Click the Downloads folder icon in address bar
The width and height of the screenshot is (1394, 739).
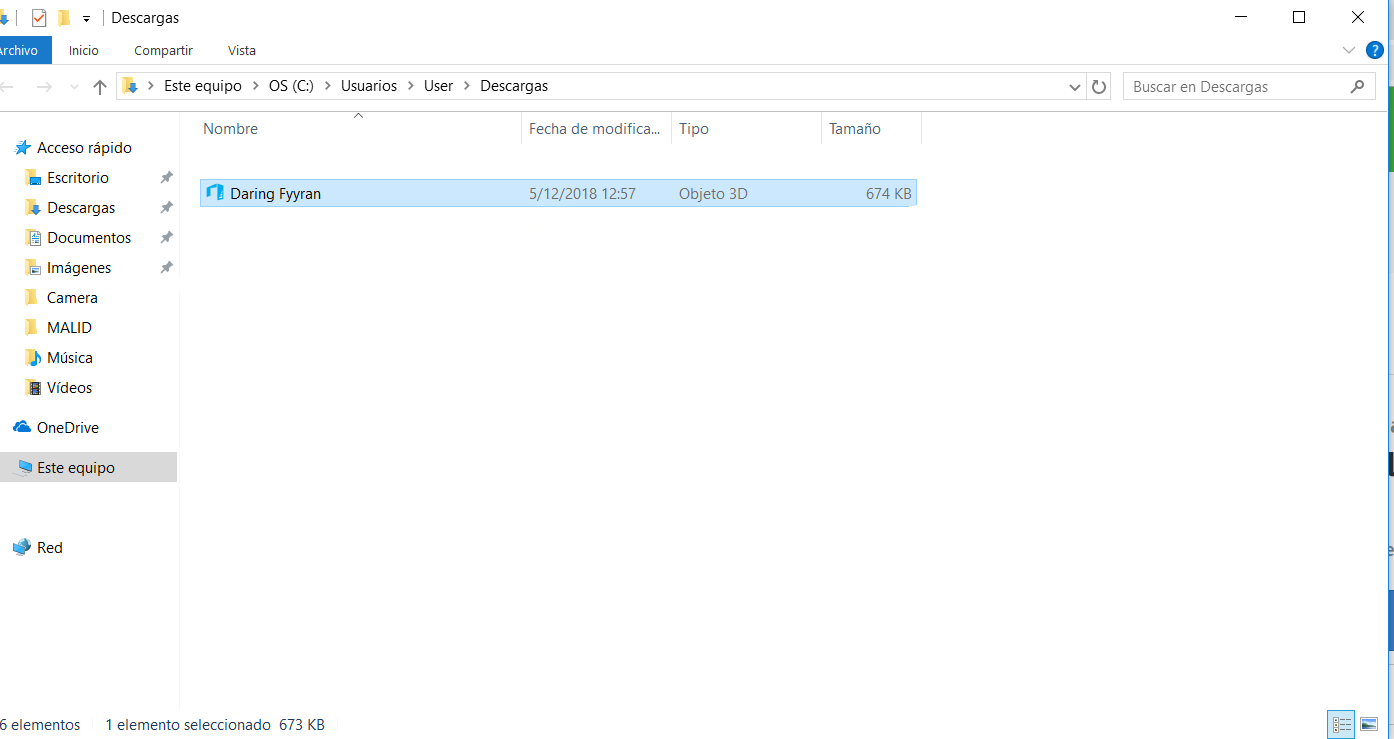point(130,86)
